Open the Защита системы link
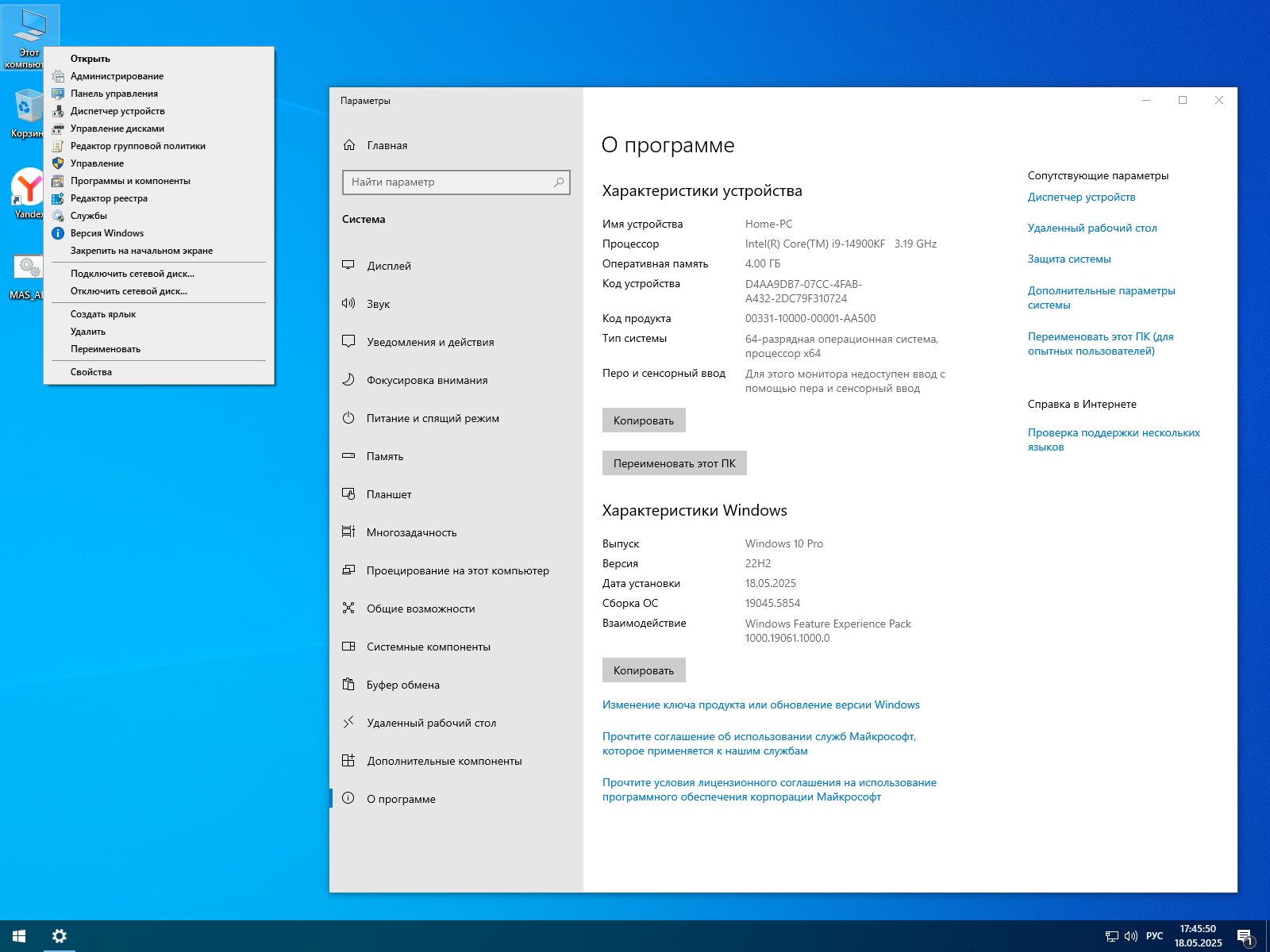Viewport: 1270px width, 952px height. click(x=1069, y=259)
